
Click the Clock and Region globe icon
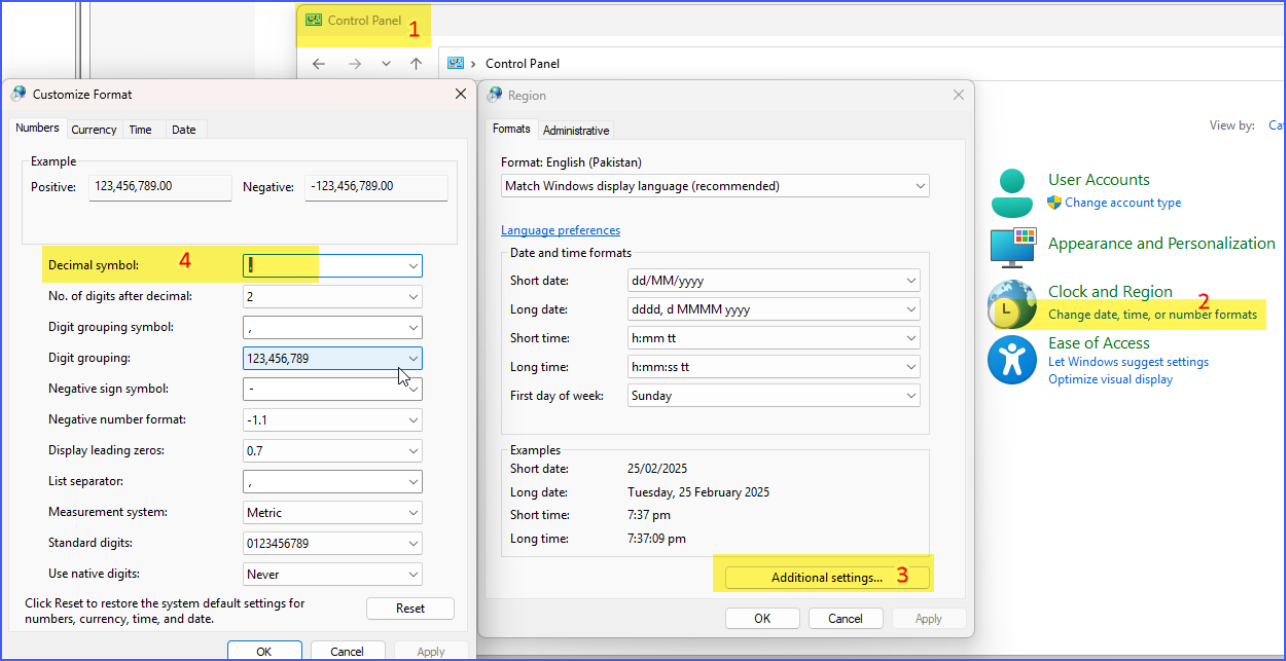click(x=1012, y=305)
